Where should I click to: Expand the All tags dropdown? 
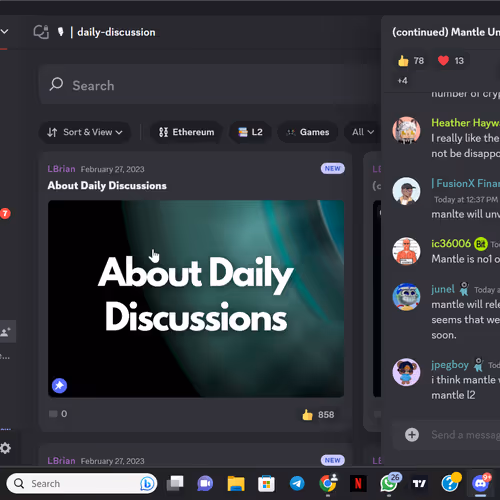[x=363, y=132]
